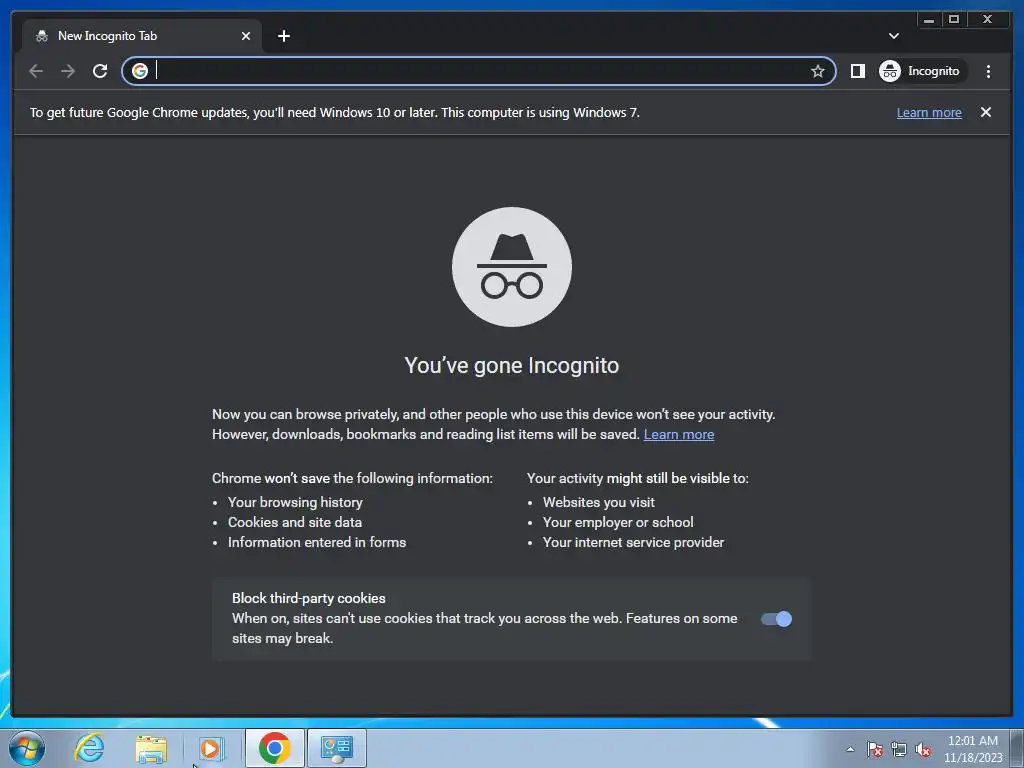Click the forward navigation arrow
1024x768 pixels.
click(68, 71)
